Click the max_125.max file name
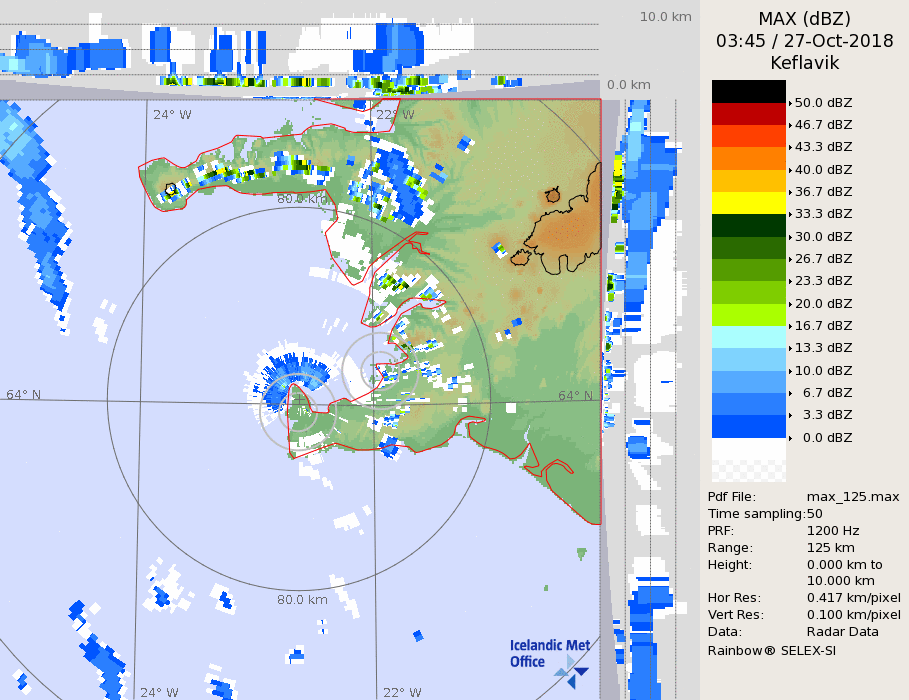 [x=853, y=497]
